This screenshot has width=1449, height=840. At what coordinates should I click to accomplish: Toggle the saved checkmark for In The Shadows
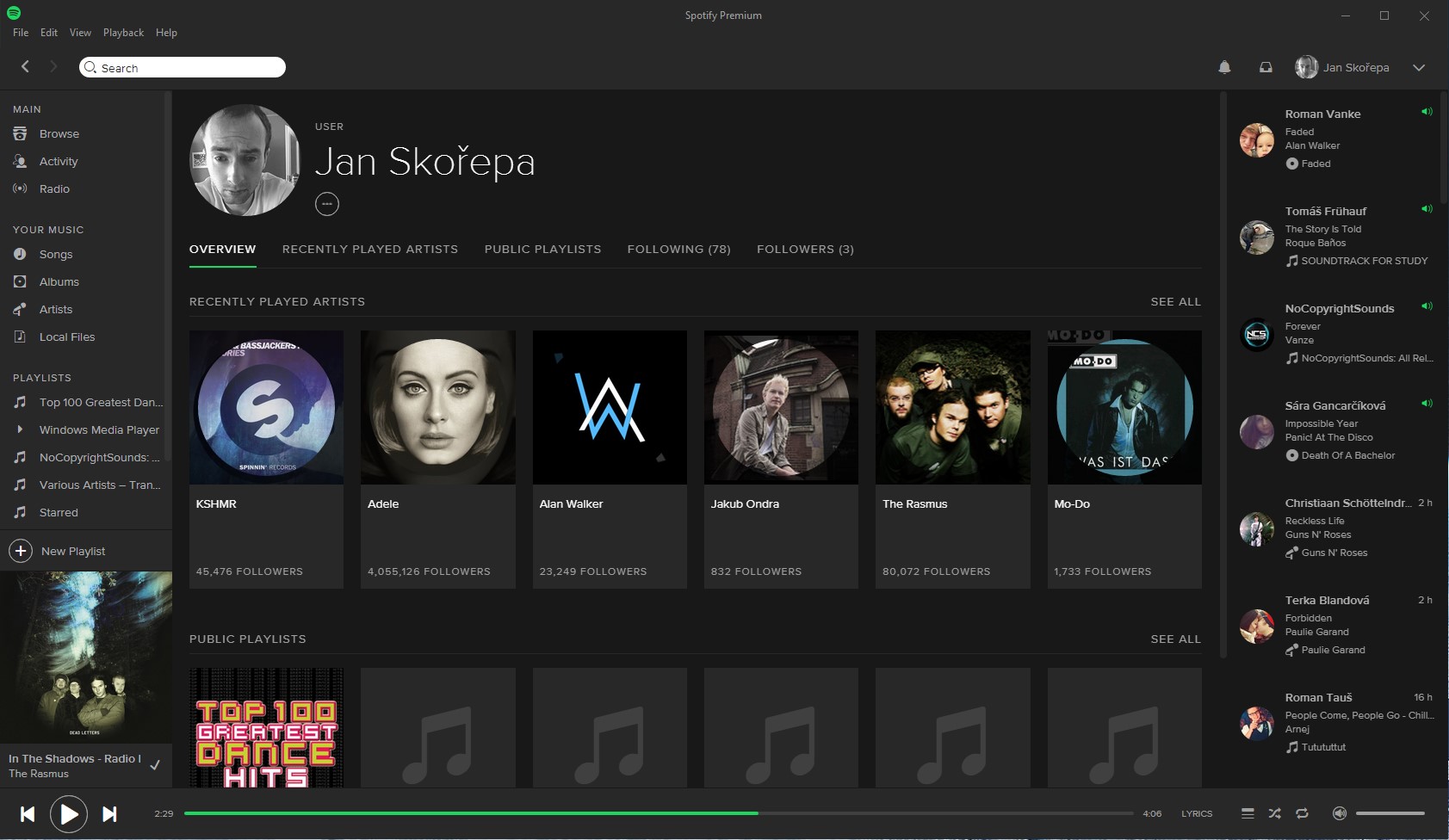coord(155,765)
